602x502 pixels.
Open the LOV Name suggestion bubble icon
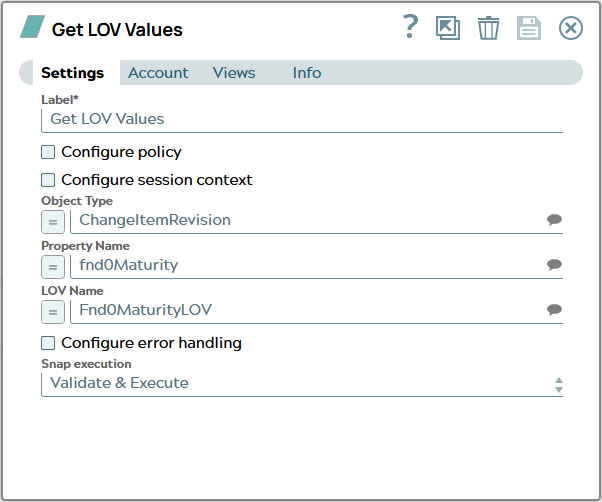coord(554,310)
